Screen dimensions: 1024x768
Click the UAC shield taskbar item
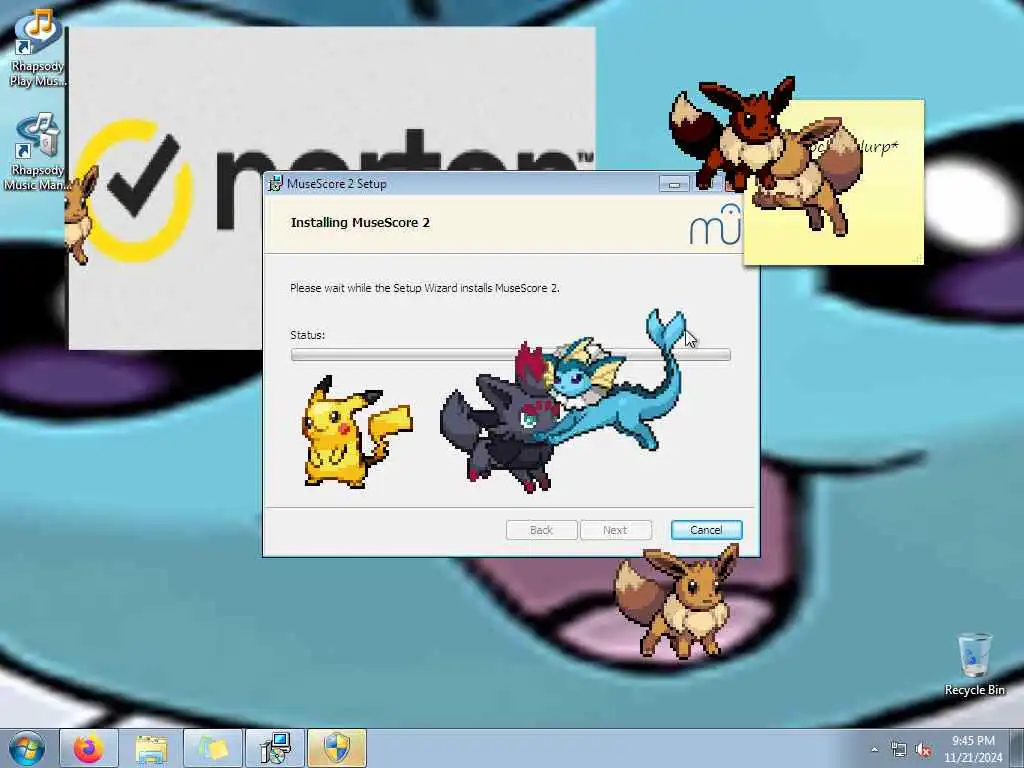[x=337, y=748]
